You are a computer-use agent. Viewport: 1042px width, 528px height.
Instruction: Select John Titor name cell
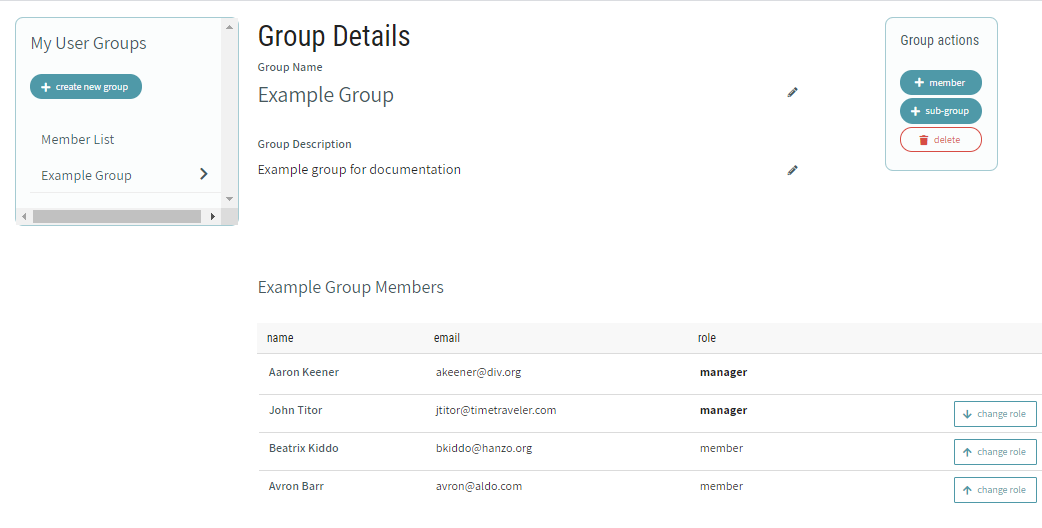point(296,410)
